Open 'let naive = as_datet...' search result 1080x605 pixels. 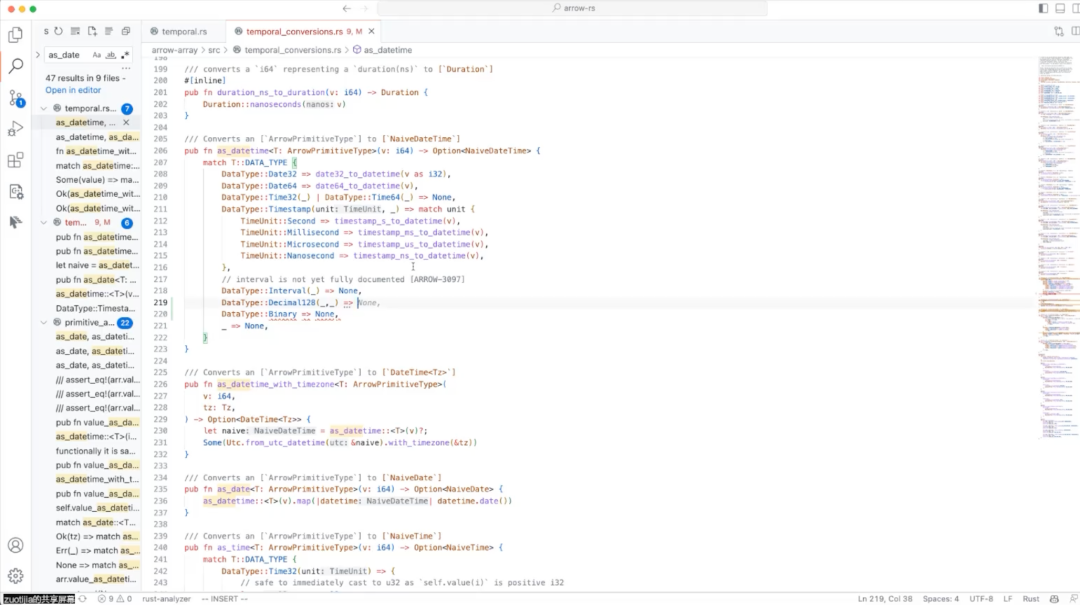click(97, 265)
